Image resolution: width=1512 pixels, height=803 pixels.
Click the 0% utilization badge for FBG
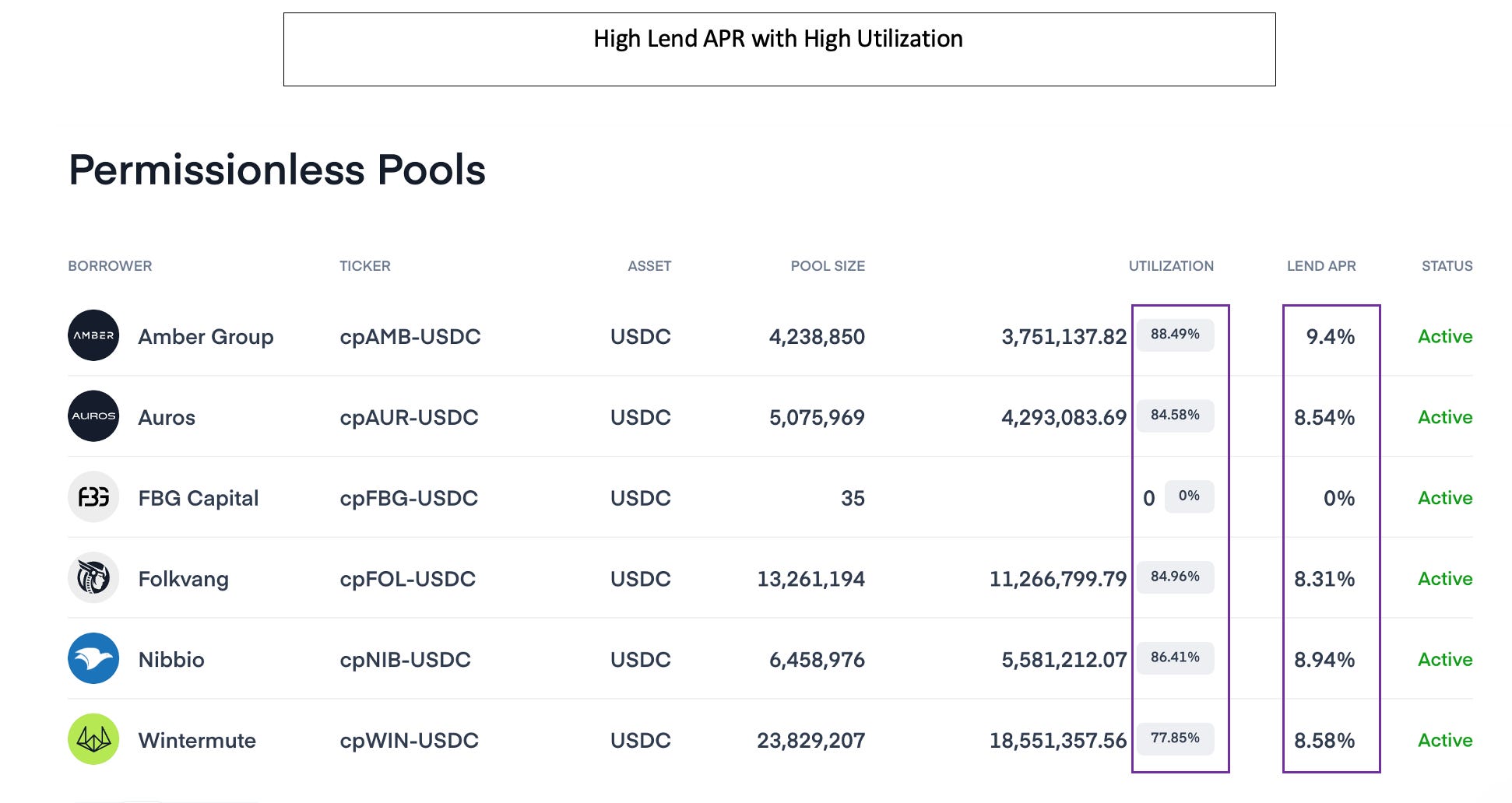(1188, 496)
